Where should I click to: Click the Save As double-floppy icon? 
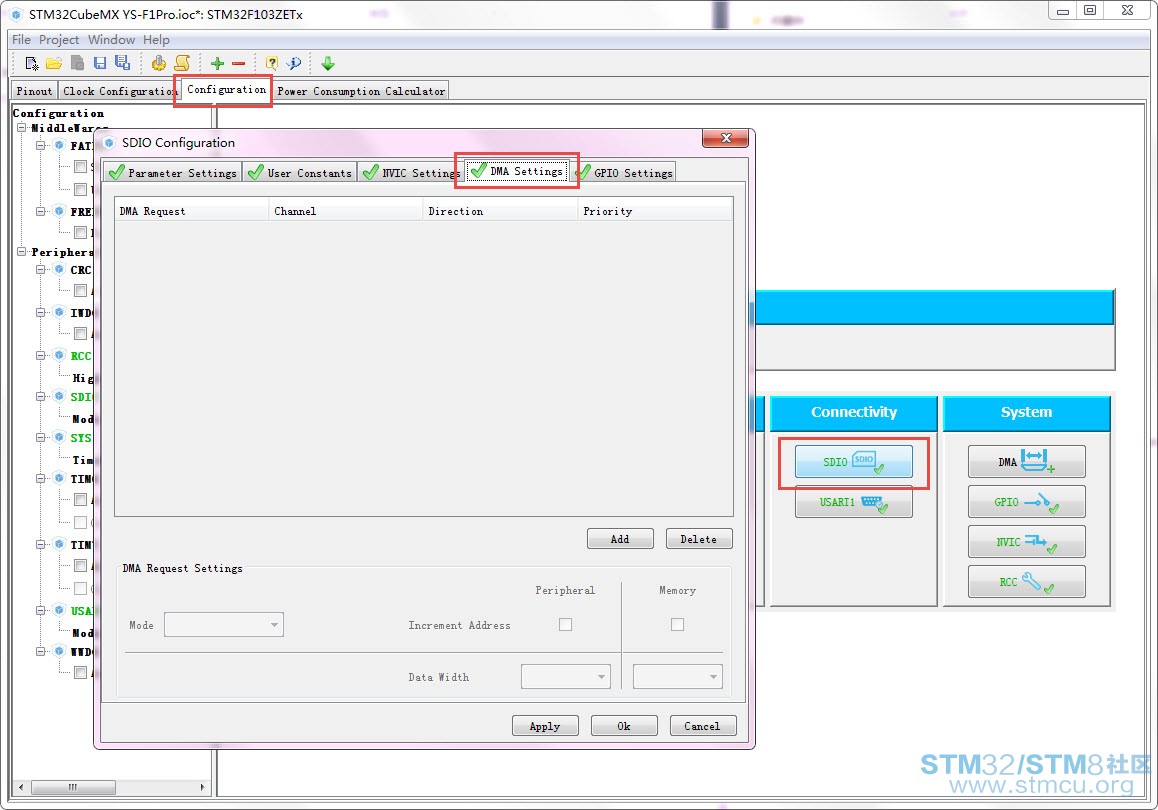pos(123,64)
